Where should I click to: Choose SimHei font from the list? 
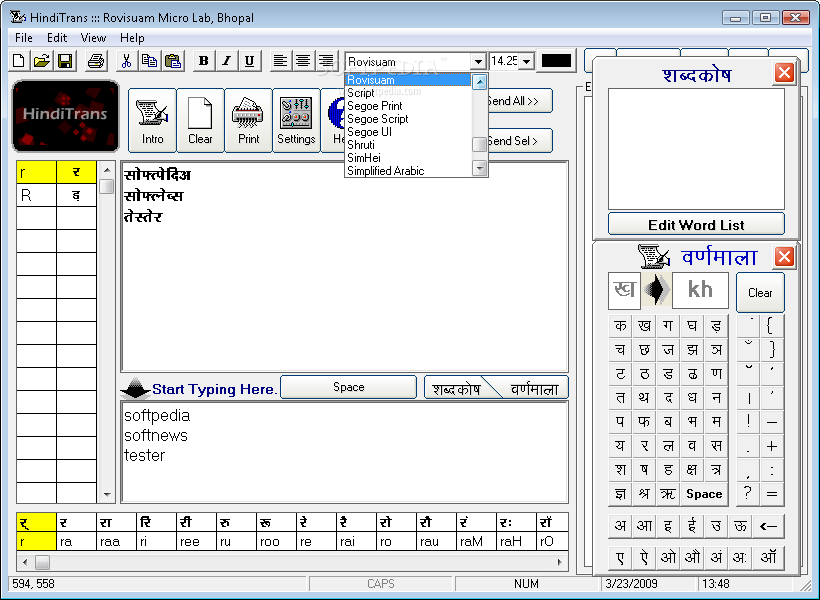click(x=408, y=158)
